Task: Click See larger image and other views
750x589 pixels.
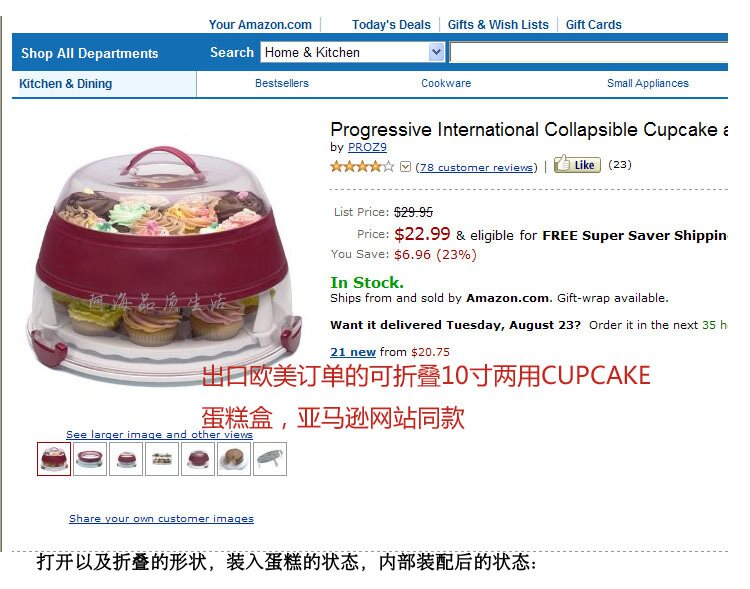Action: point(159,434)
